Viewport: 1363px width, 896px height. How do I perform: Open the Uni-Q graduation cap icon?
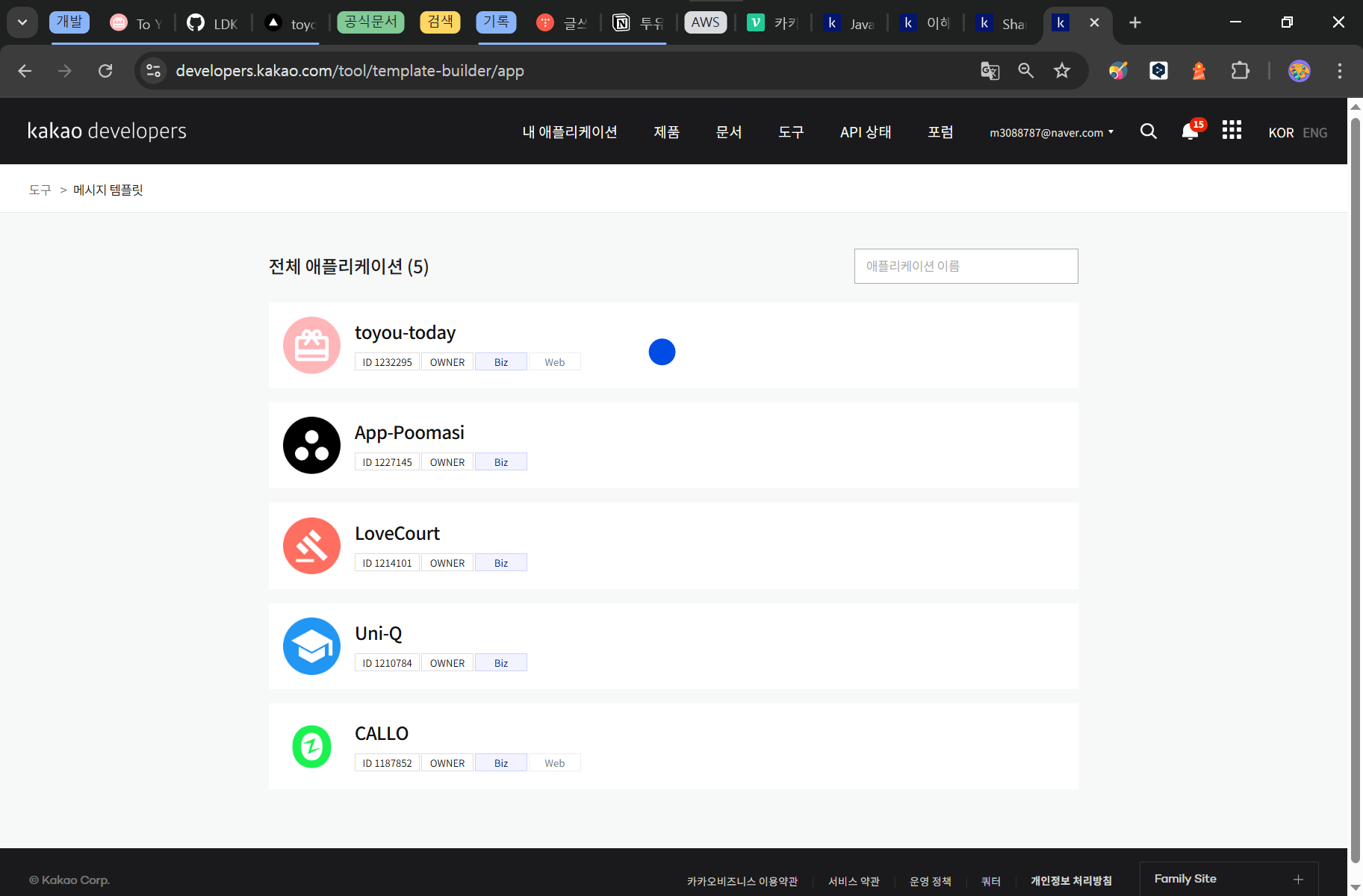[x=311, y=646]
